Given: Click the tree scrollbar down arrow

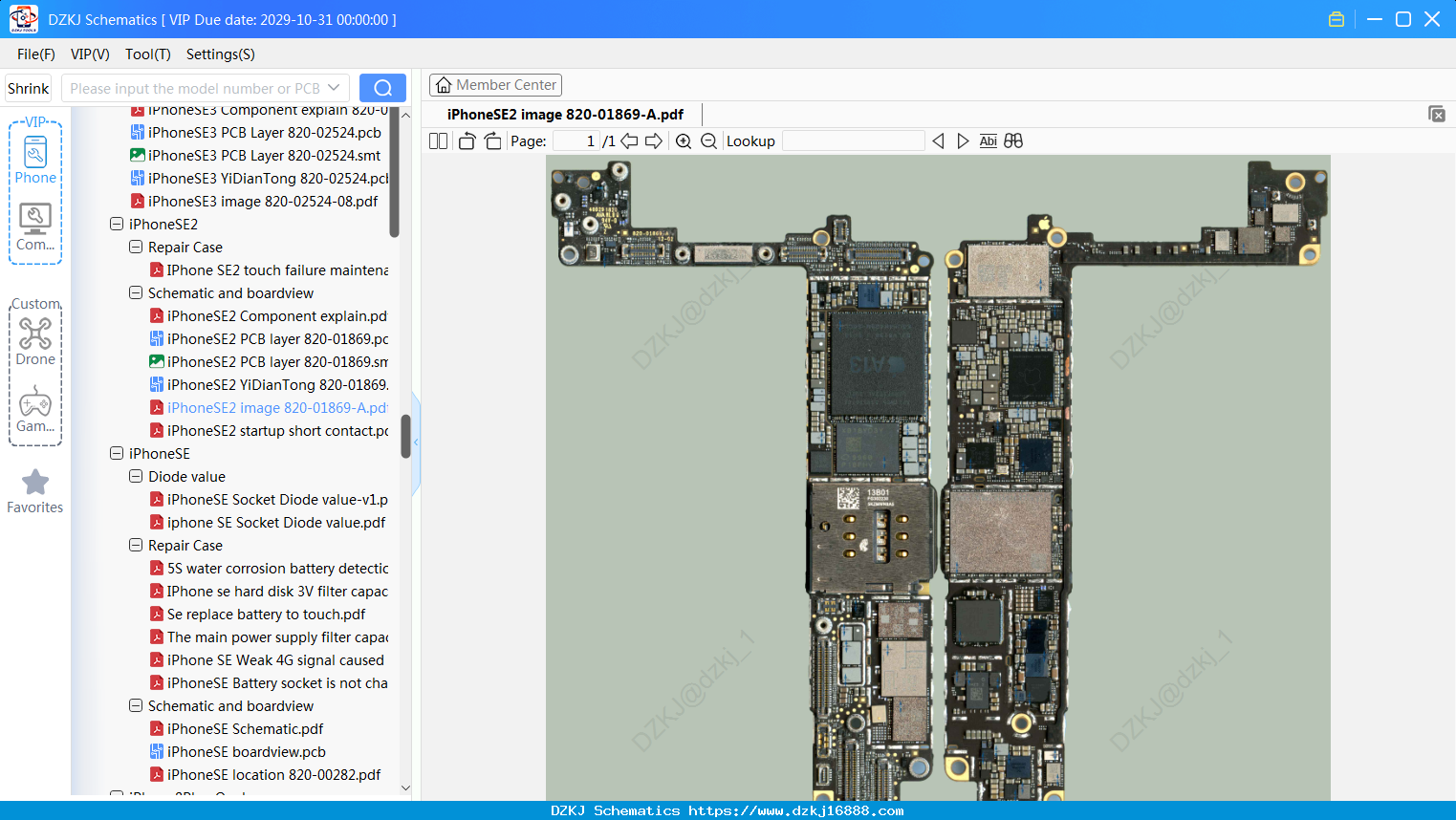Looking at the screenshot, I should [x=405, y=788].
